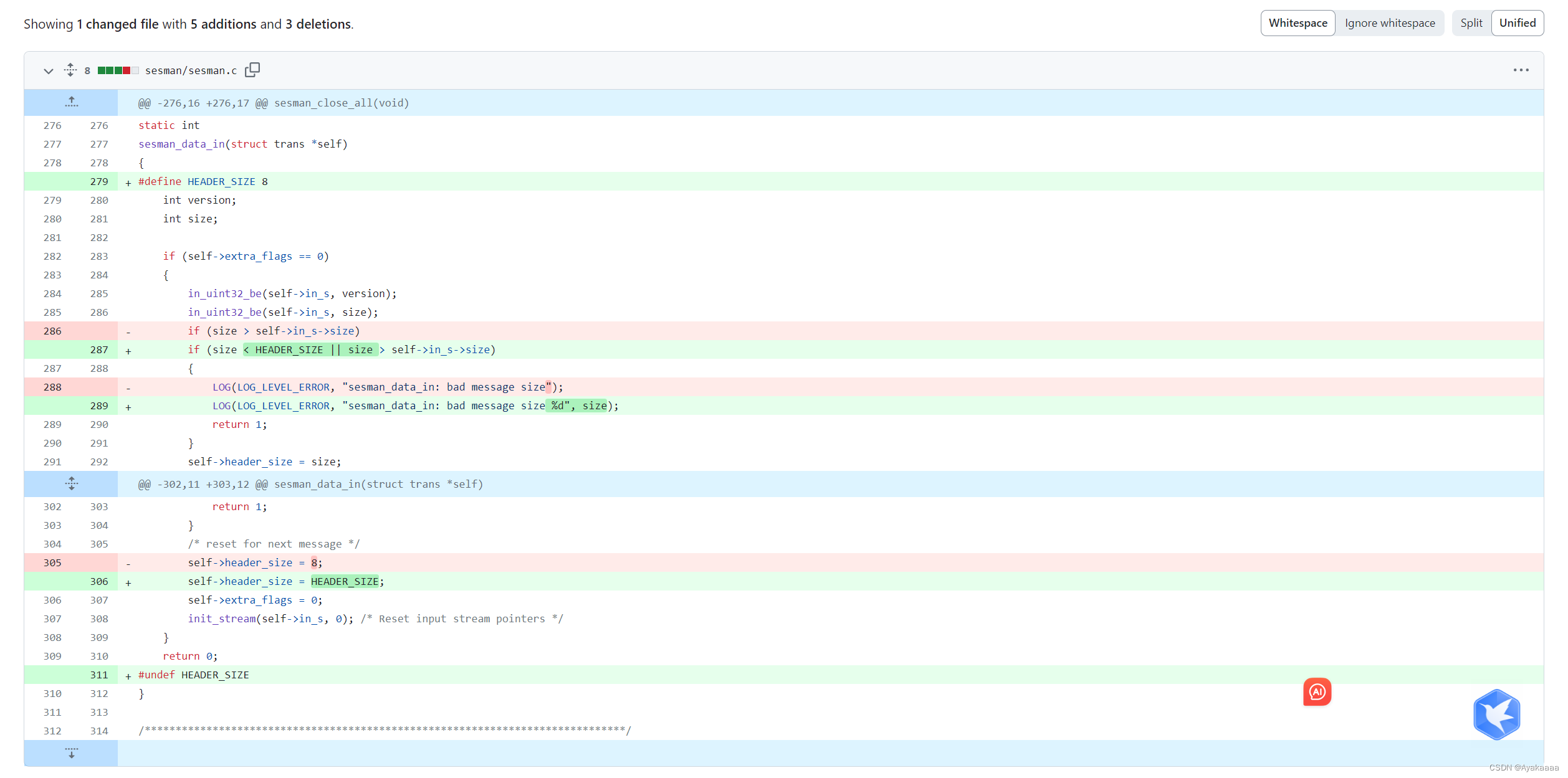Select the Unified diff view
Screen dimensions: 1568x778
click(x=1517, y=23)
